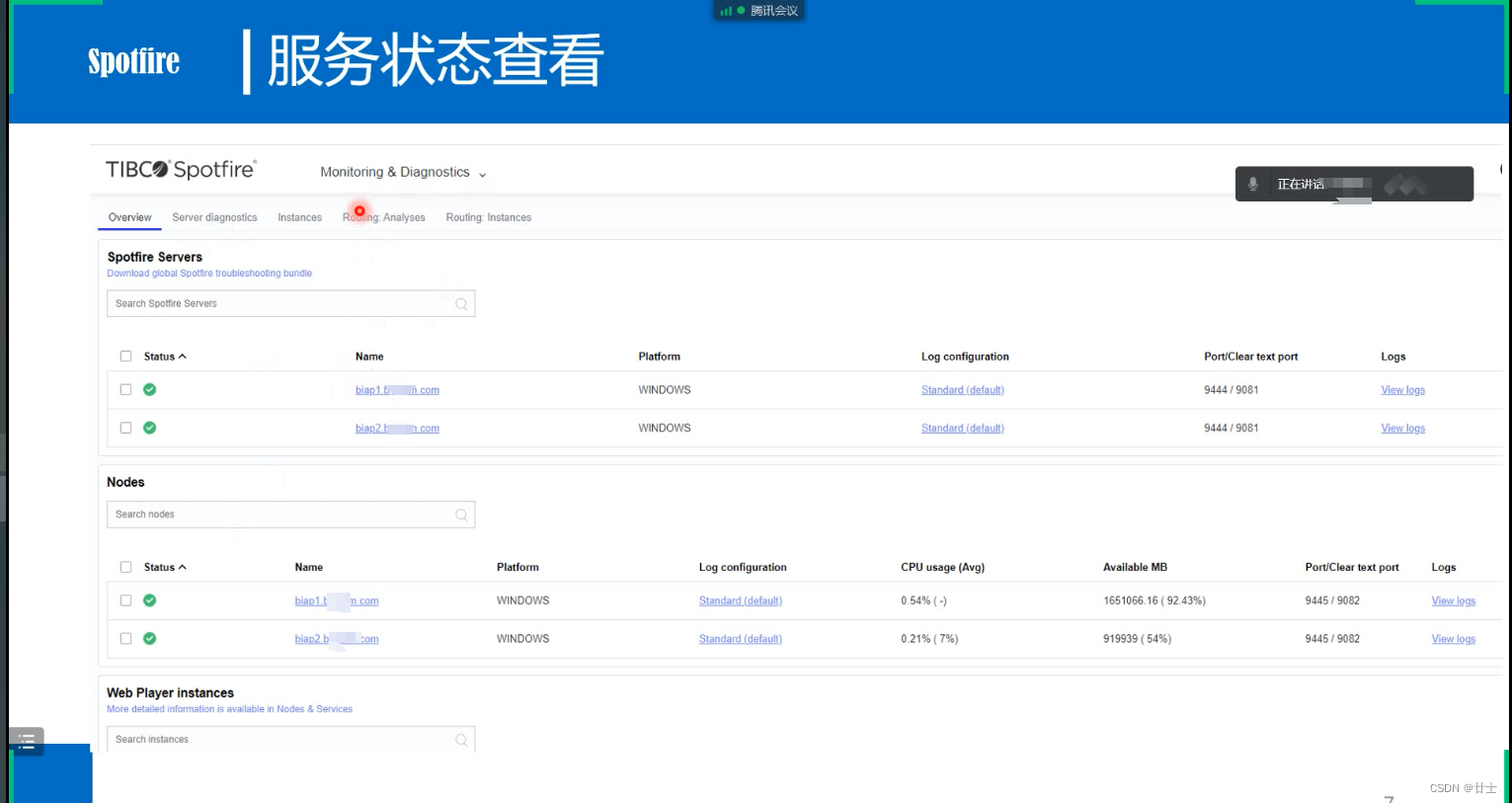
Task: Click the Web Player instances heading
Action: tap(170, 693)
